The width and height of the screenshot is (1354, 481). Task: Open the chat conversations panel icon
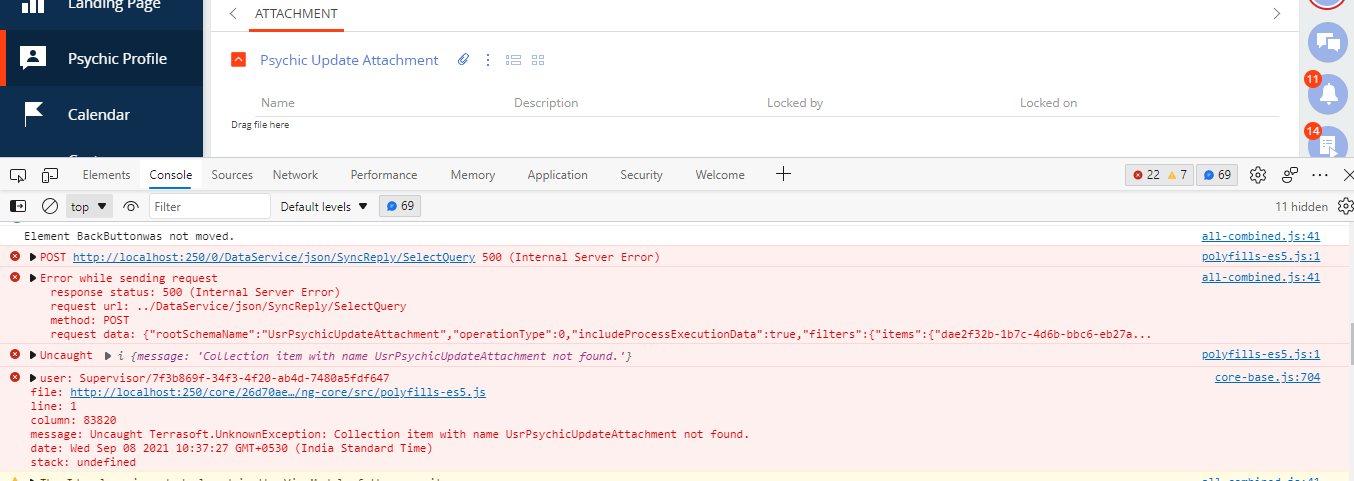(x=1328, y=41)
